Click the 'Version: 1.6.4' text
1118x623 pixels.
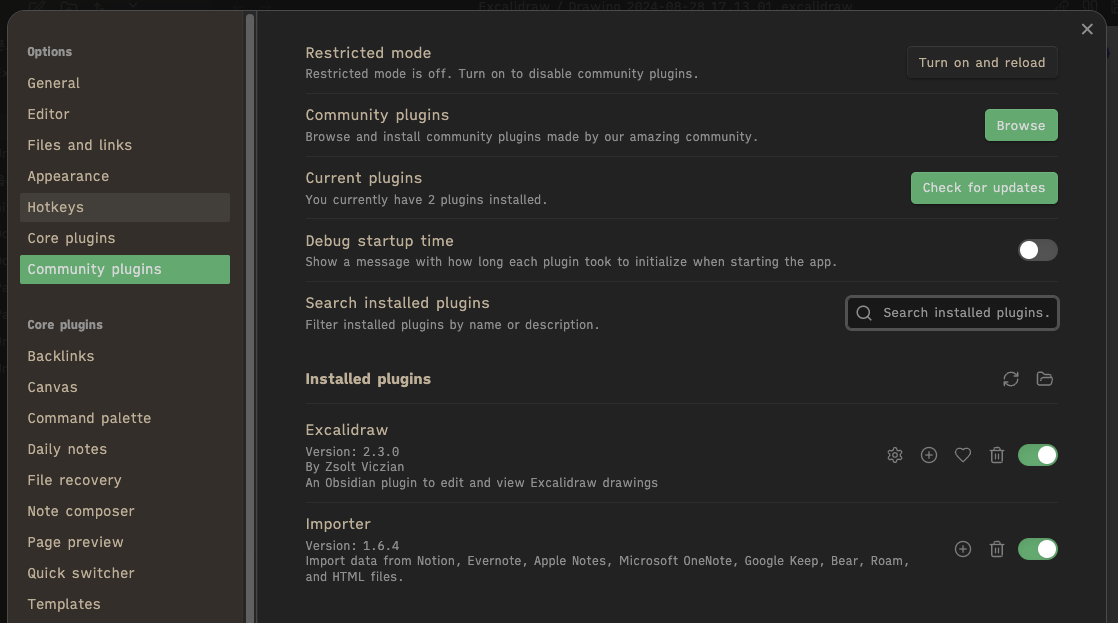point(352,546)
